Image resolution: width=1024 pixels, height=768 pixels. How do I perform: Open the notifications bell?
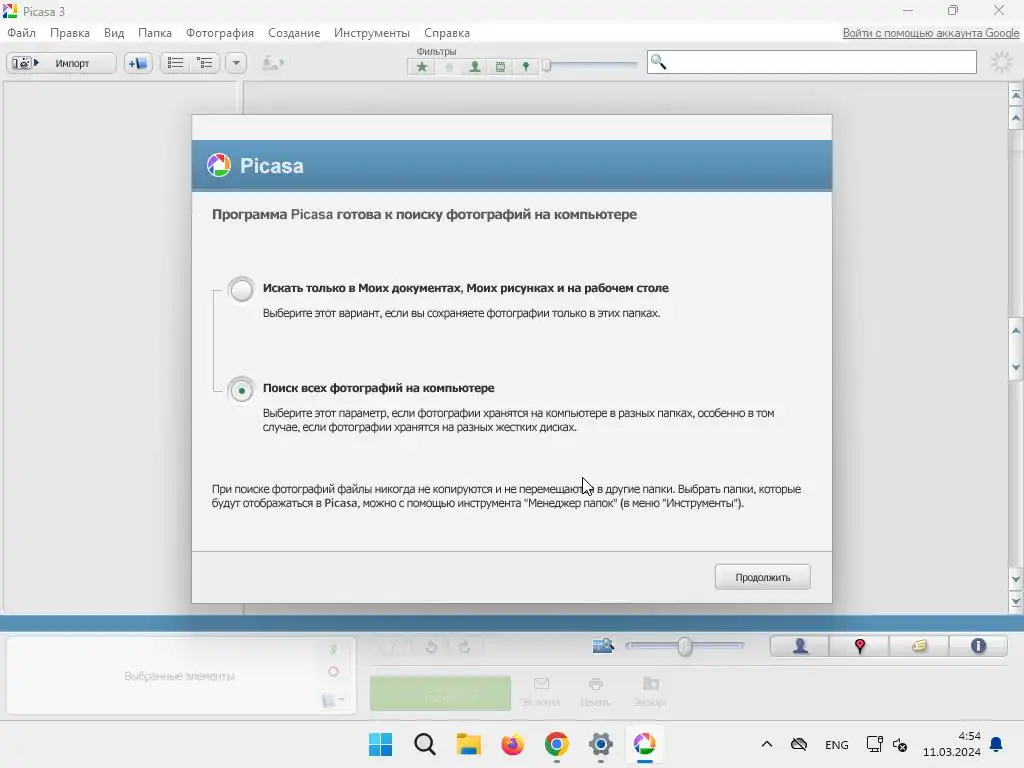point(997,744)
